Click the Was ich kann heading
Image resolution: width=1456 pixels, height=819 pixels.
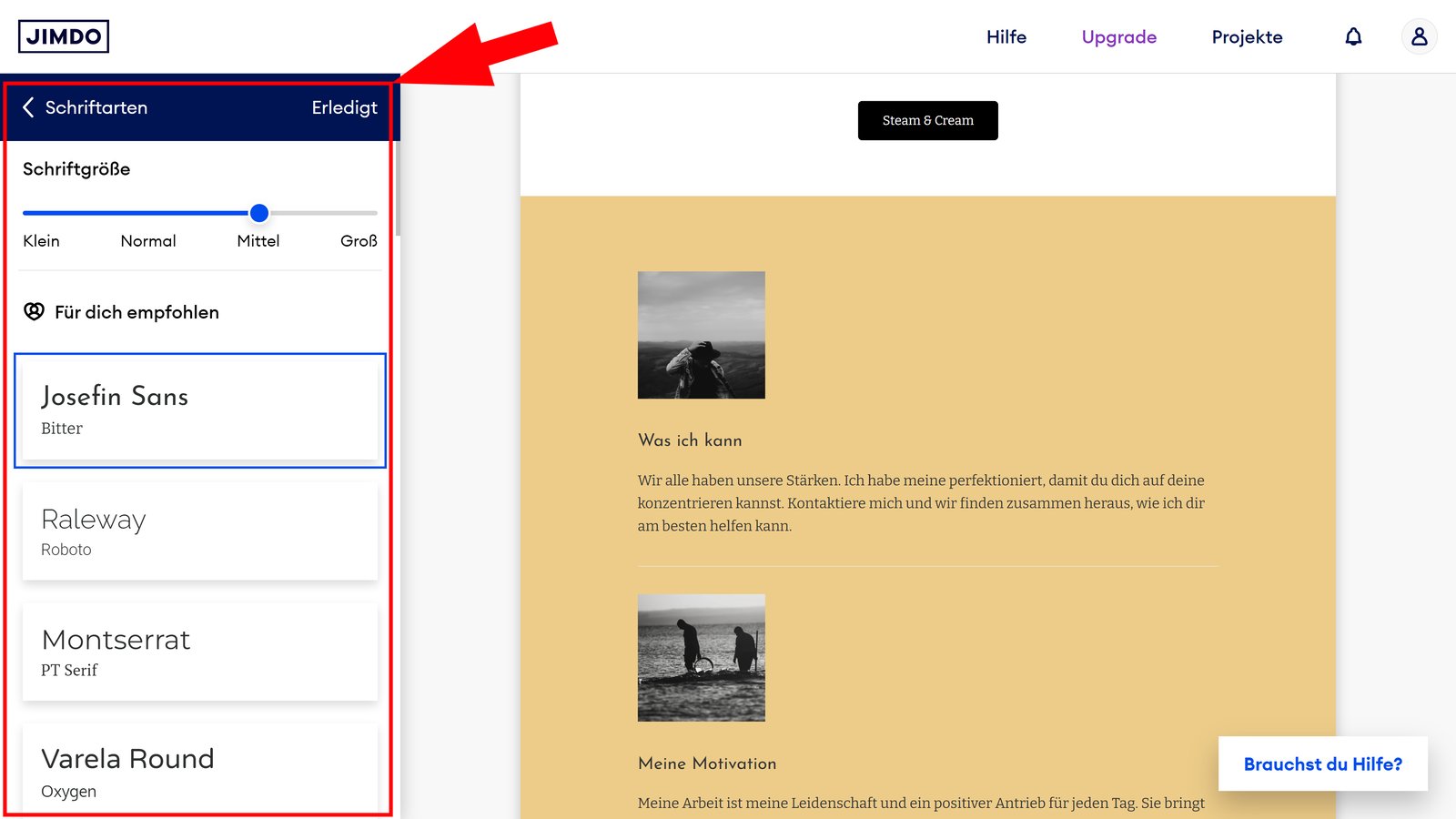690,440
